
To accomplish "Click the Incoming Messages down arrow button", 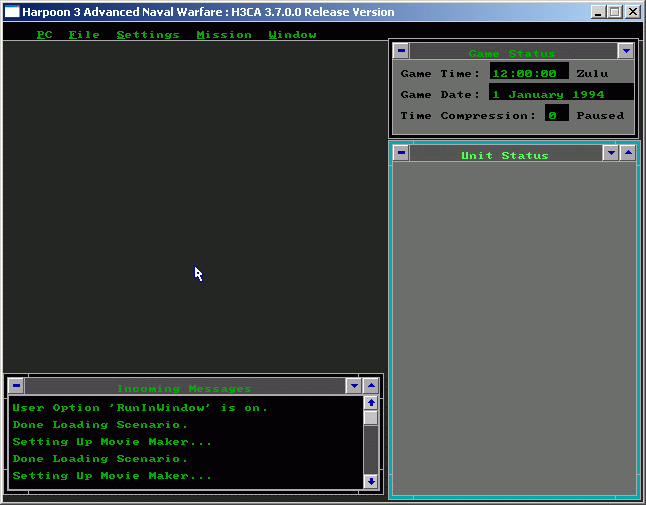I will tap(354, 386).
